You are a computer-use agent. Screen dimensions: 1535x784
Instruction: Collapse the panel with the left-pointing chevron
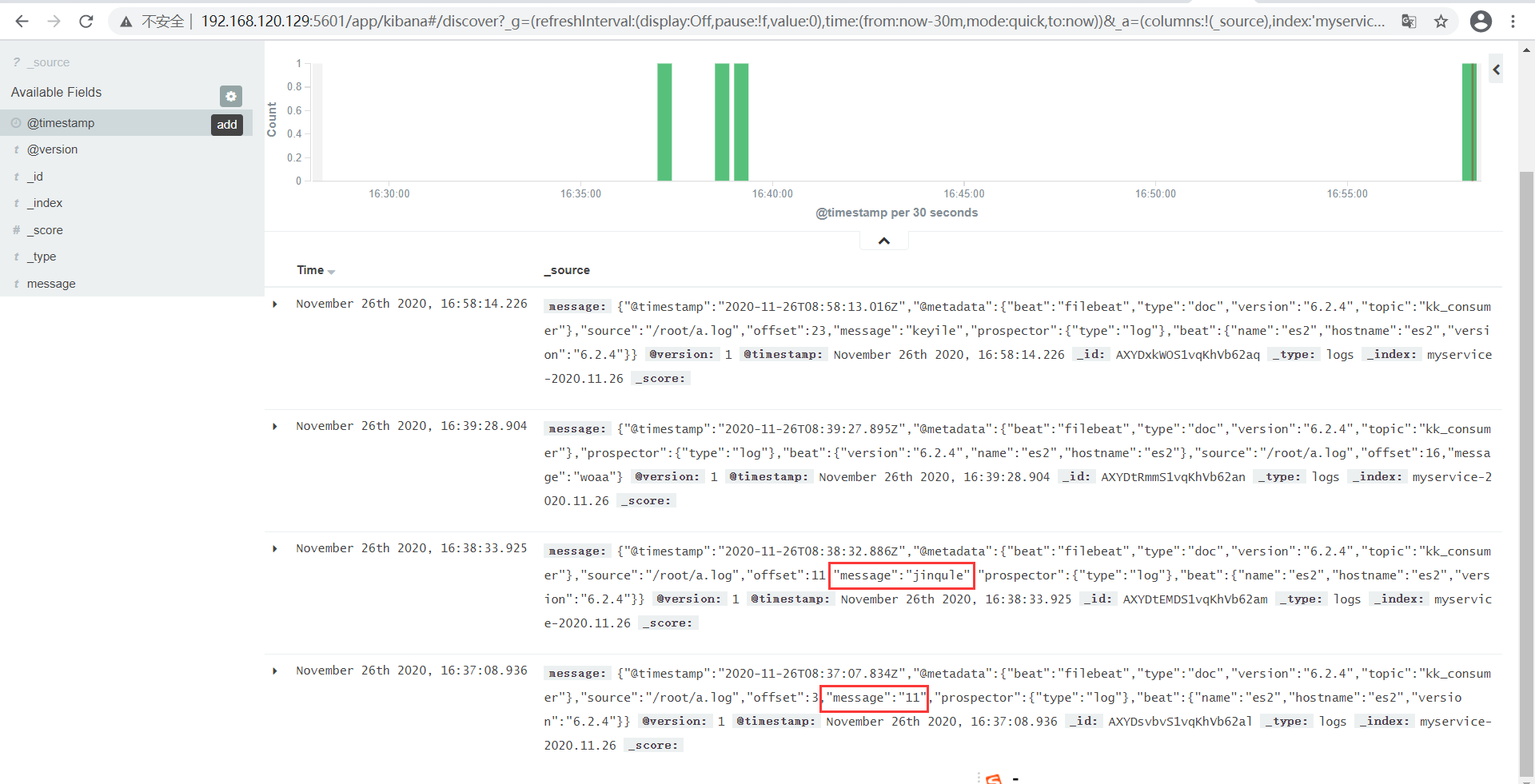[x=1496, y=69]
